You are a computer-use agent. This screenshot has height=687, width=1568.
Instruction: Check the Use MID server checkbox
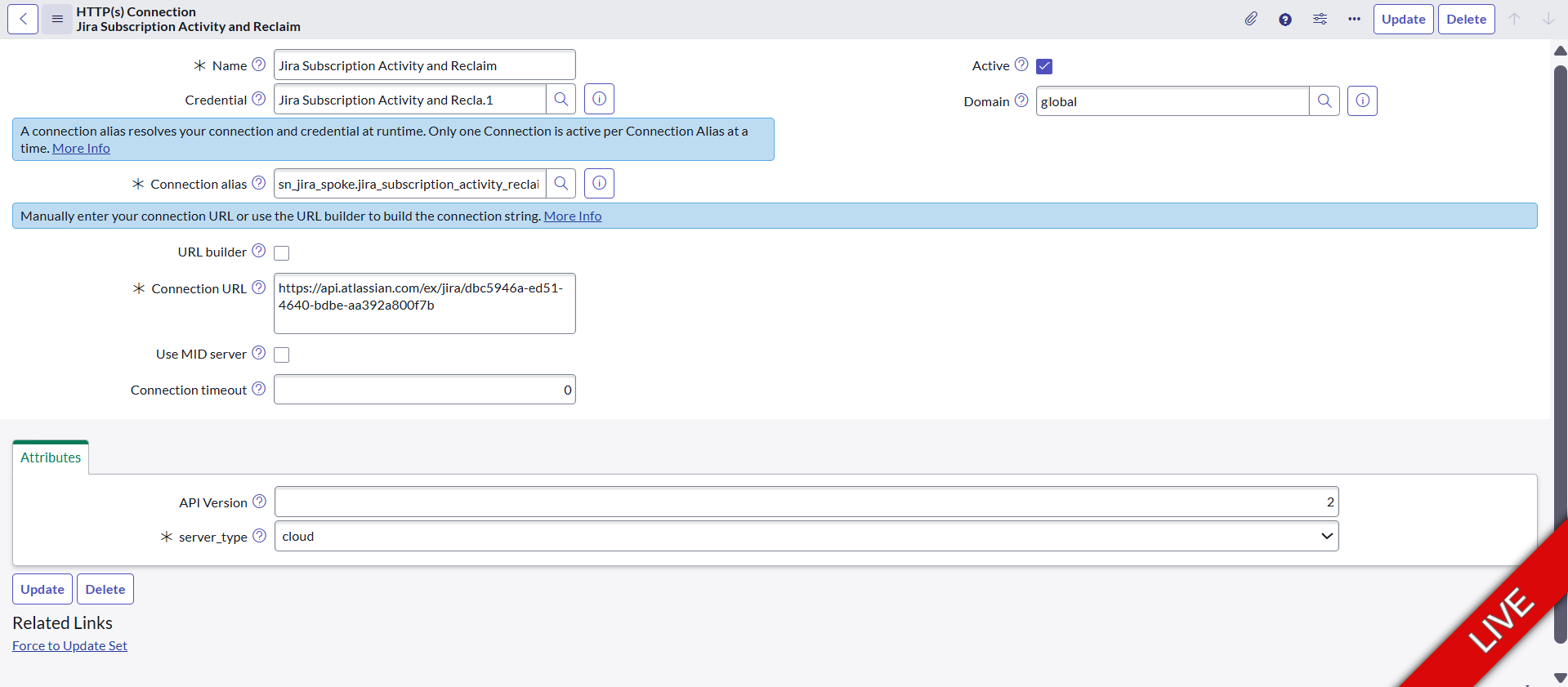pos(282,355)
